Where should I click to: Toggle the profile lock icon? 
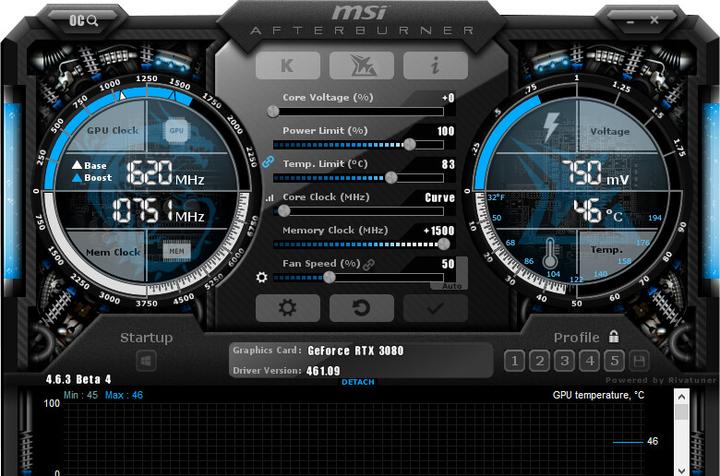(x=613, y=336)
